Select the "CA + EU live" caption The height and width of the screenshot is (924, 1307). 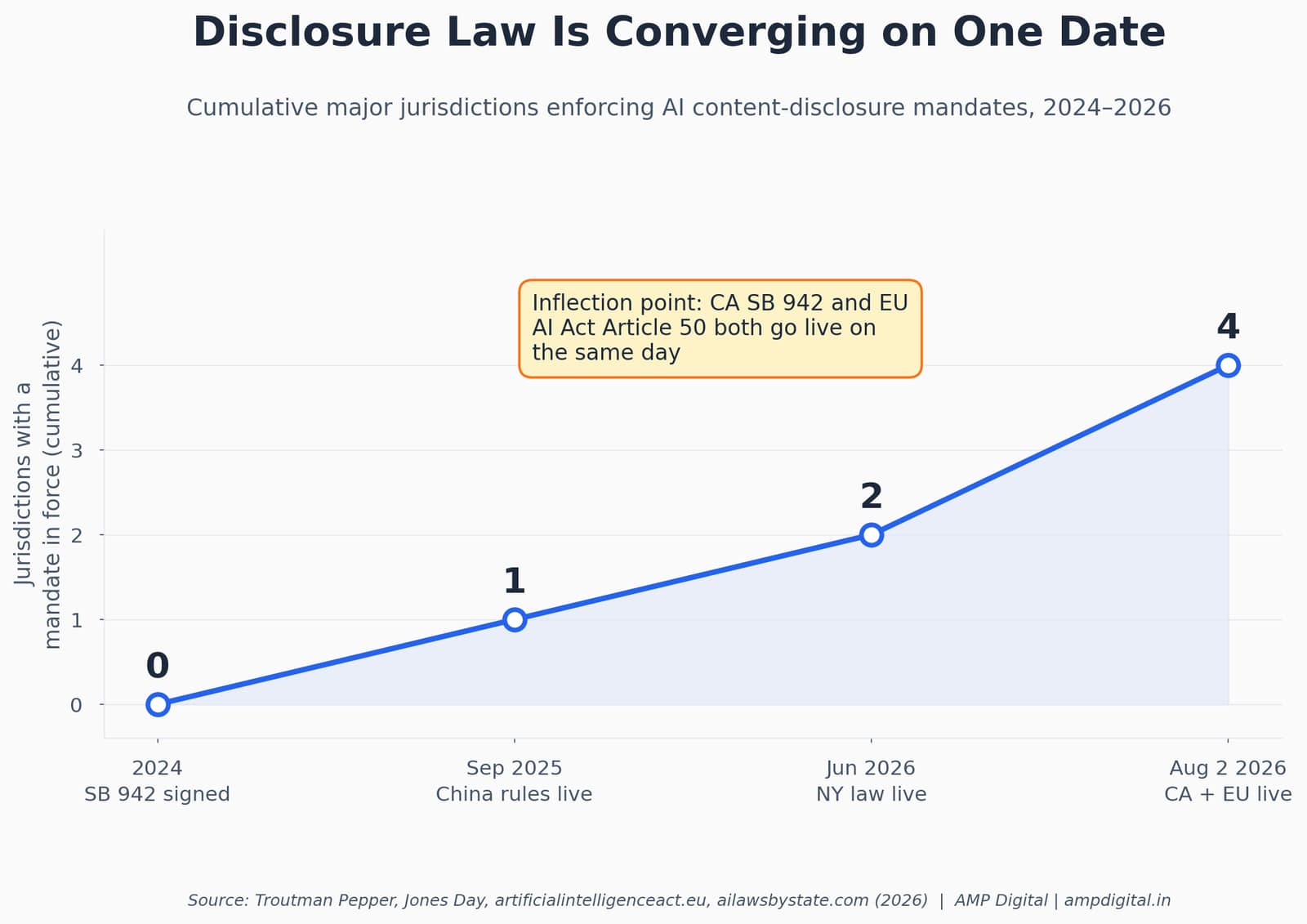(x=1228, y=794)
